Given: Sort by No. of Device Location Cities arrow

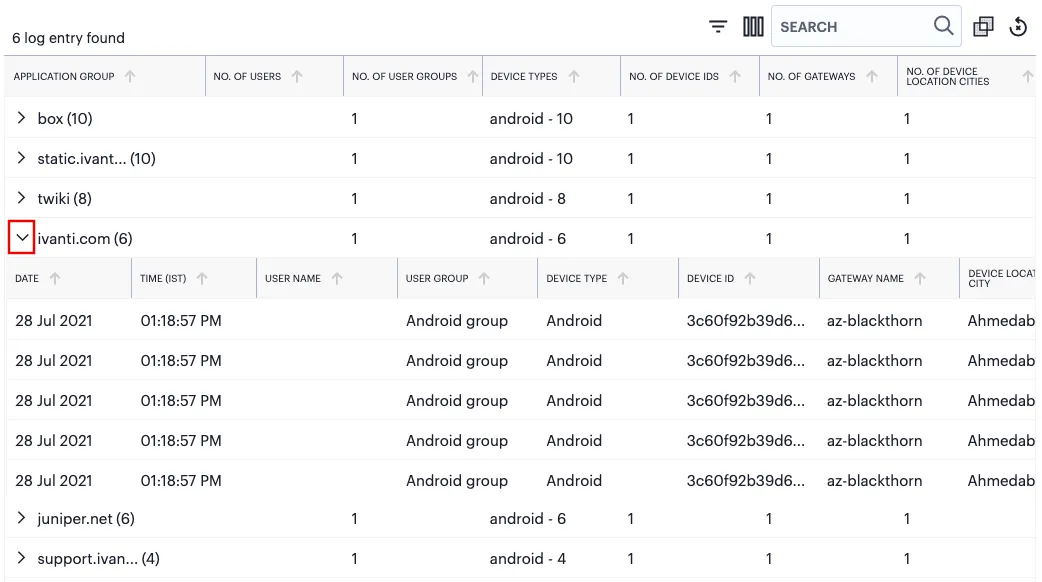Looking at the screenshot, I should (x=1027, y=76).
